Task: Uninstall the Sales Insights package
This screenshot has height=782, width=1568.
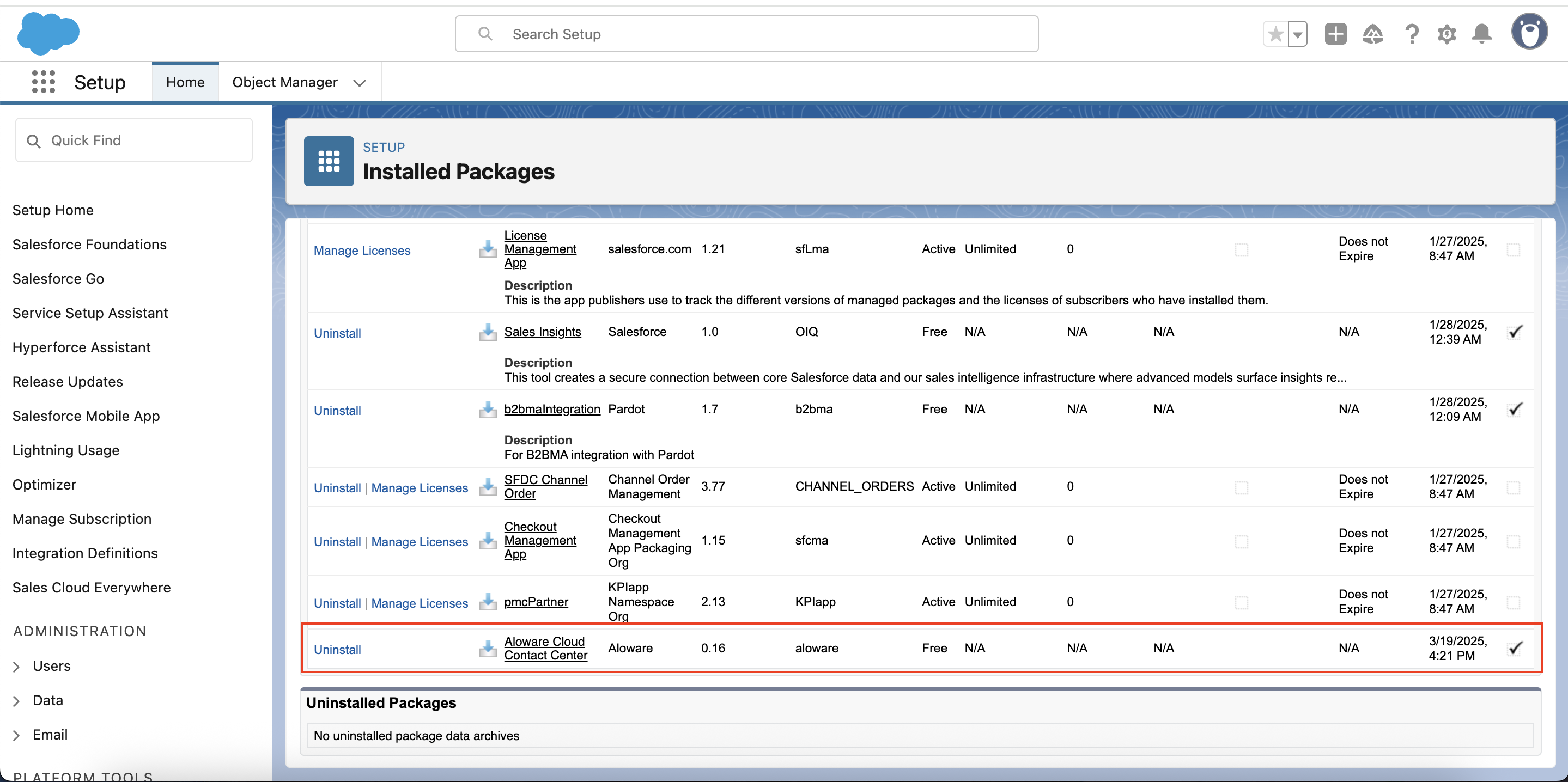Action: (x=337, y=333)
